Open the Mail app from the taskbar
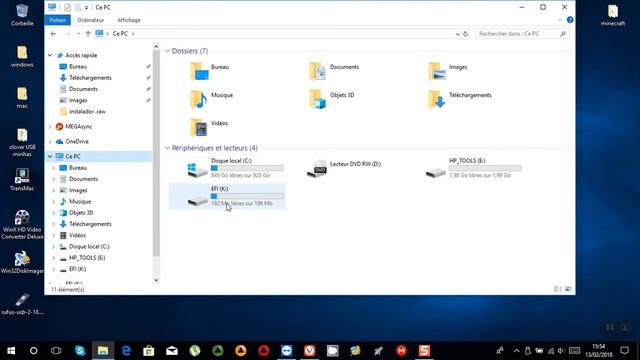The height and width of the screenshot is (360, 640). (172, 351)
